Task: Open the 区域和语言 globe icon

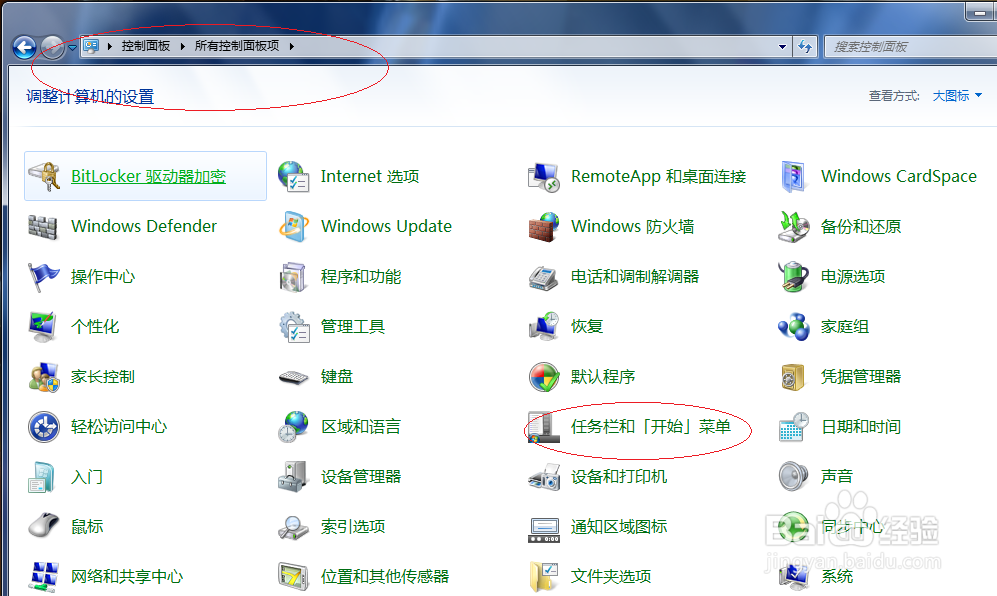Action: (294, 427)
